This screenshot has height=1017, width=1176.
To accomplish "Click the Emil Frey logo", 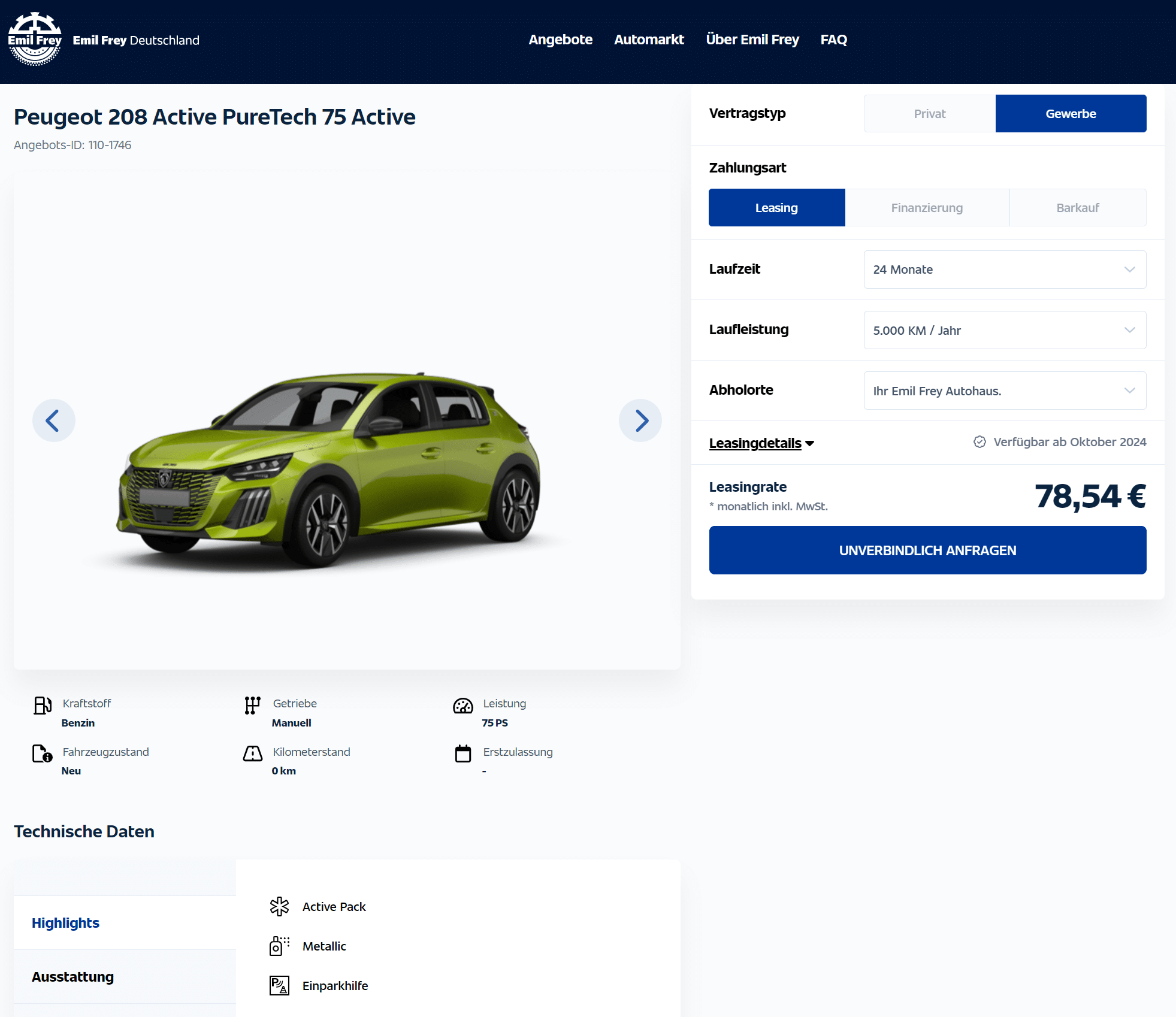I will point(35,40).
